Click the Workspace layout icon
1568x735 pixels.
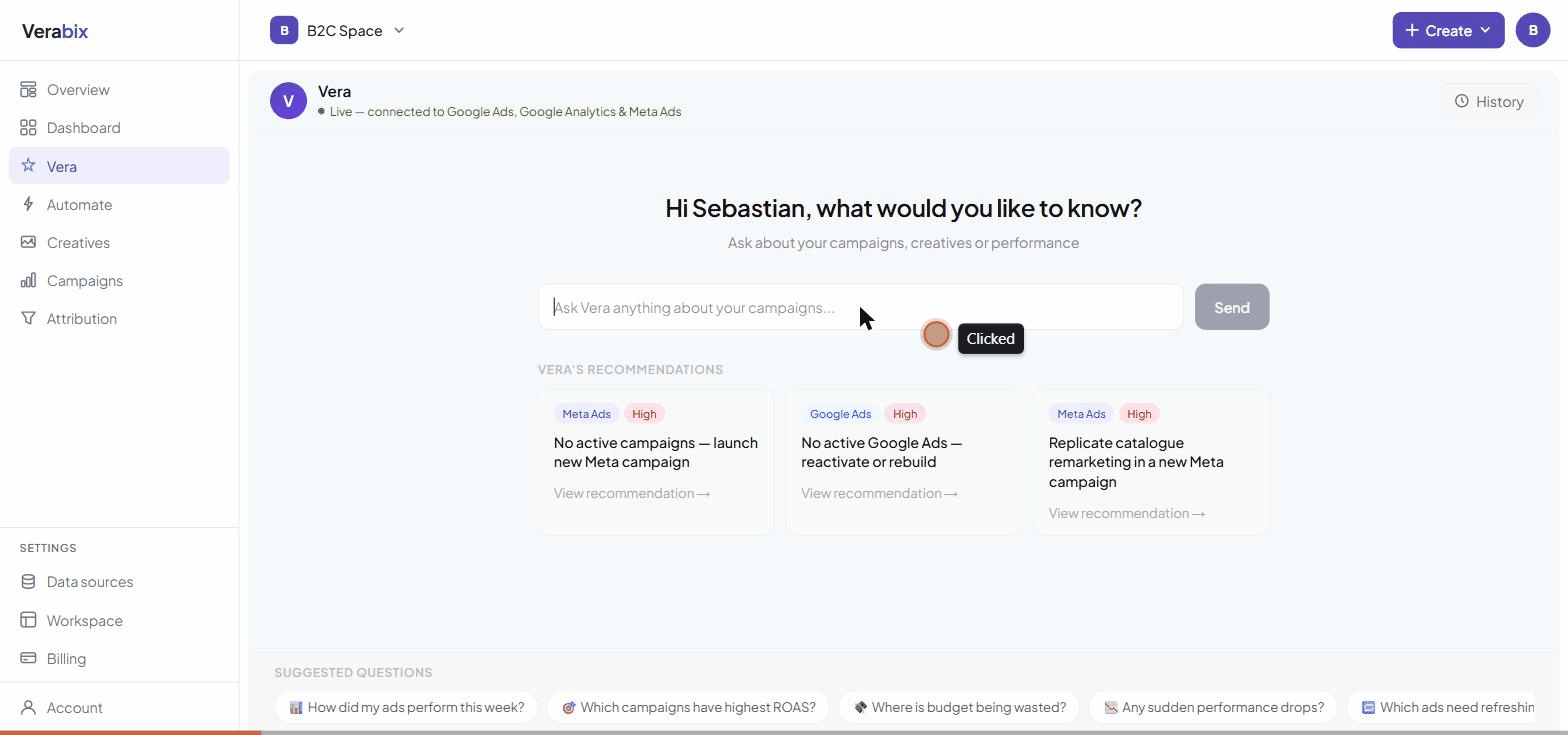coord(28,620)
